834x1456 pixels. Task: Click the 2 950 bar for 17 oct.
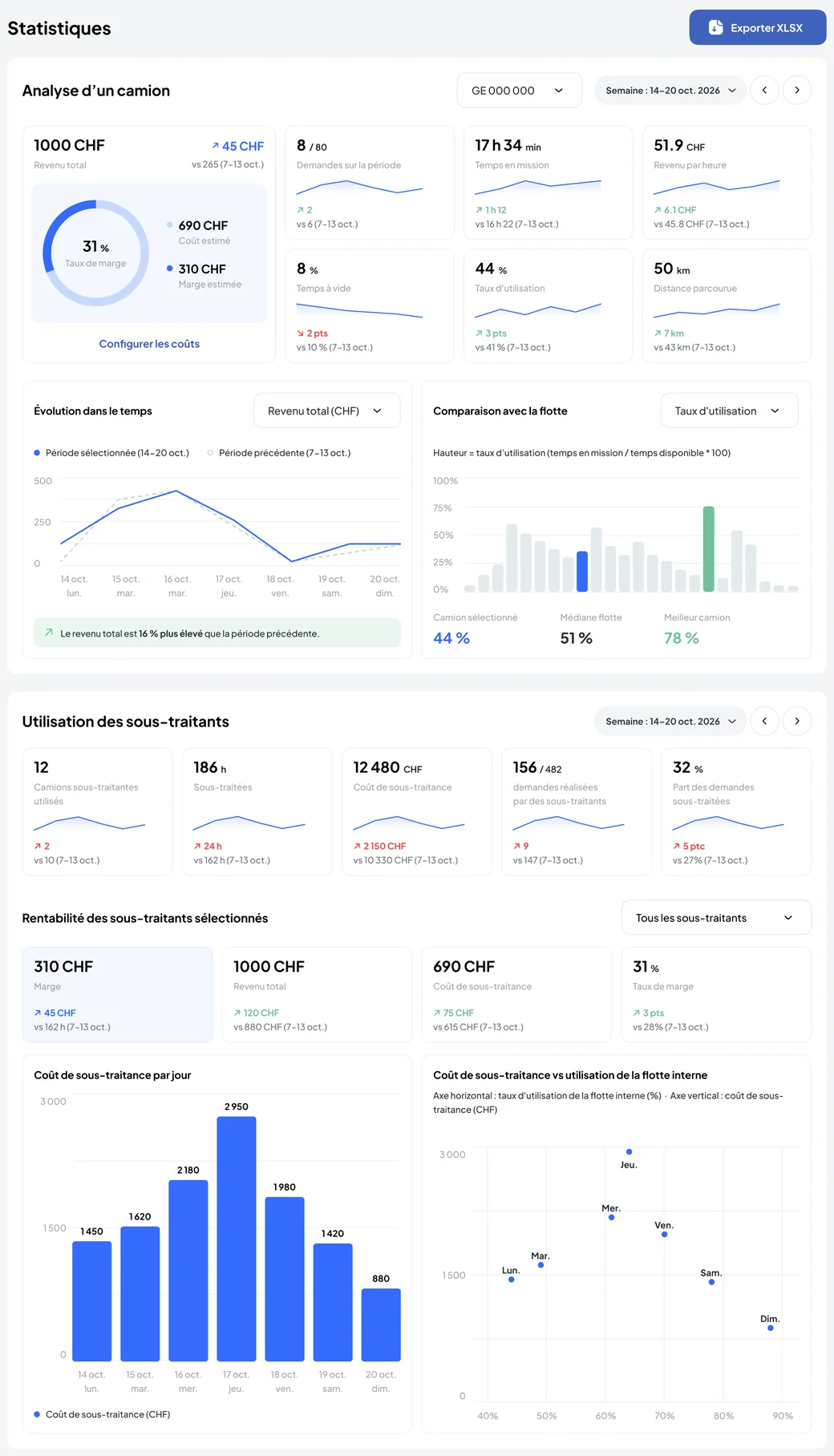coord(237,1239)
